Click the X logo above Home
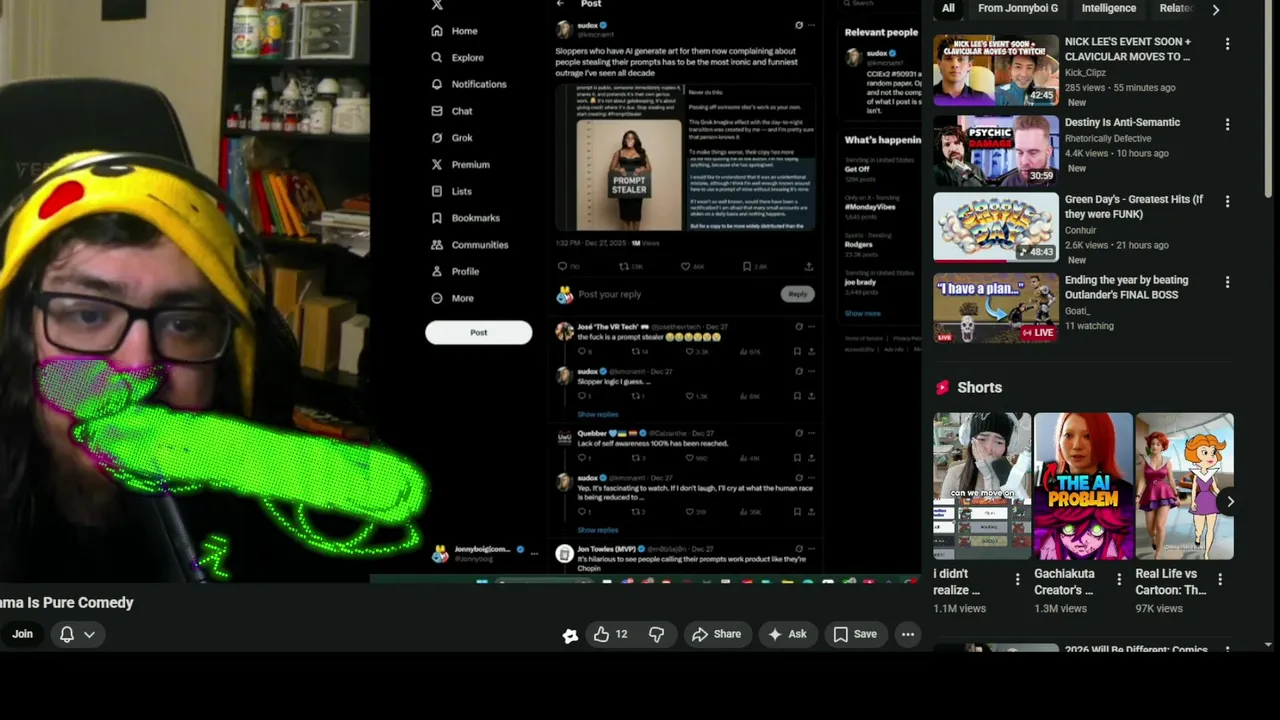Image resolution: width=1280 pixels, height=720 pixels. 437,5
